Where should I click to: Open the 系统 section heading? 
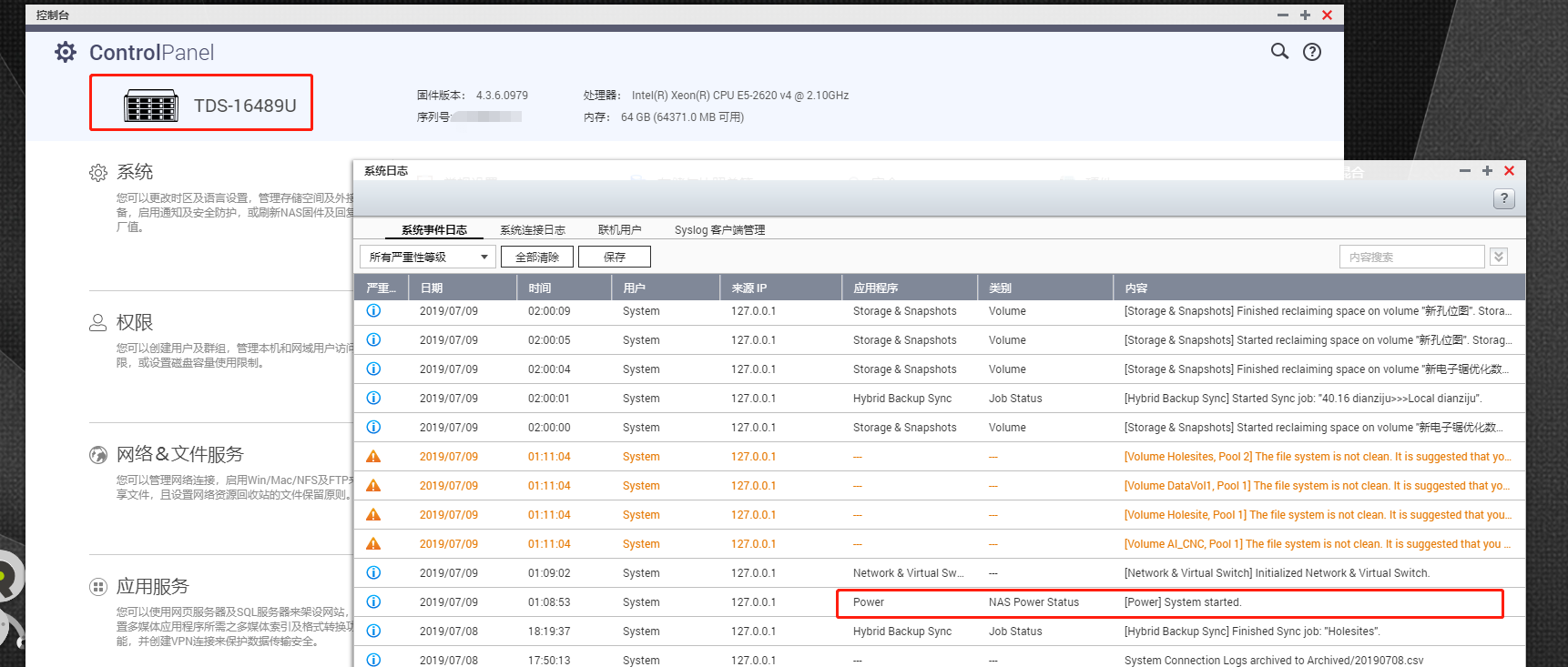[135, 172]
